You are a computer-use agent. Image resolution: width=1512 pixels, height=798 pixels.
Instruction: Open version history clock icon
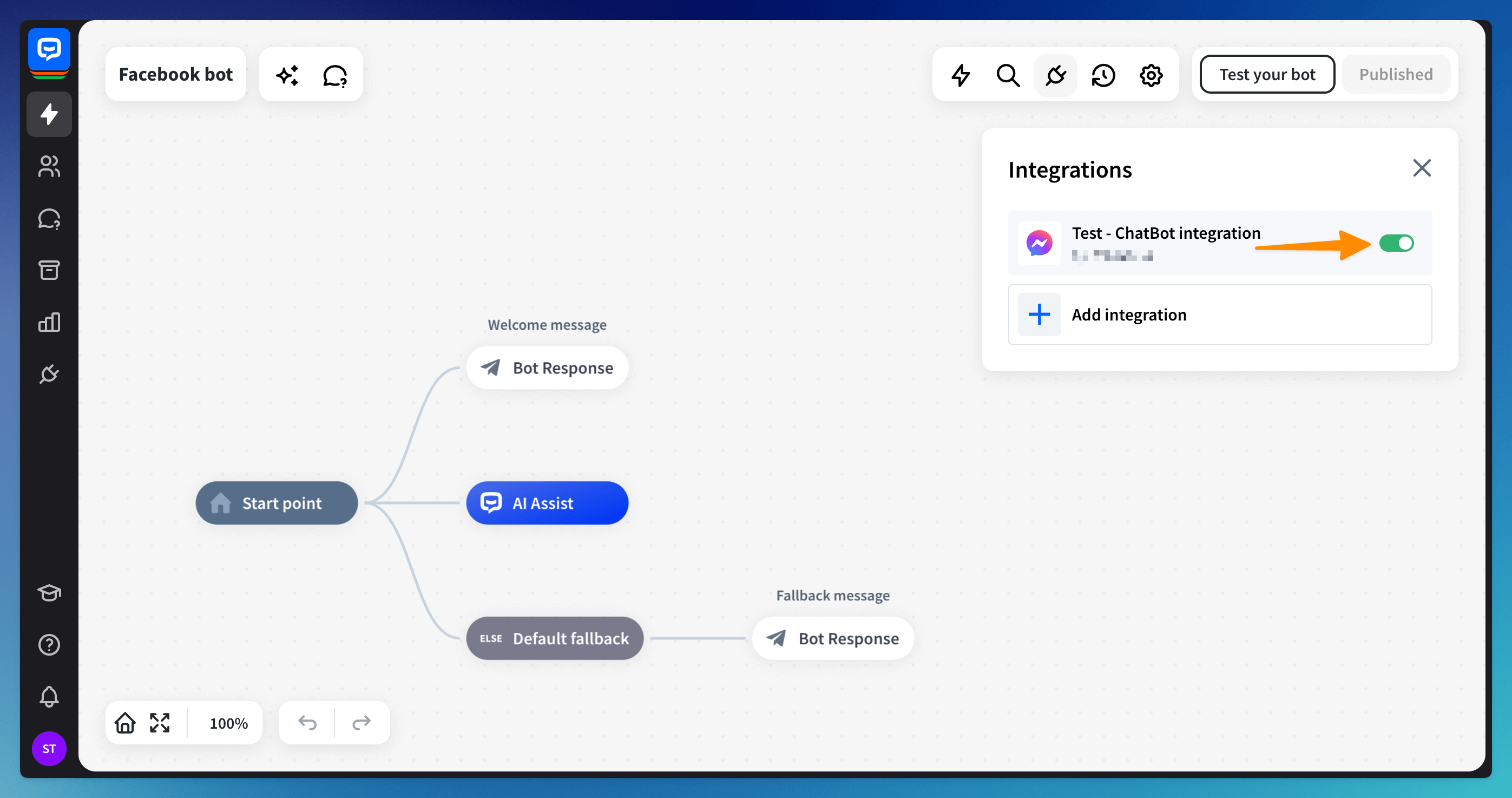point(1103,75)
